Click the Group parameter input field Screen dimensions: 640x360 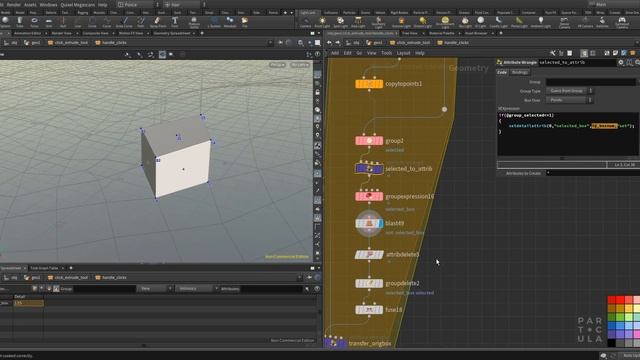click(590, 82)
